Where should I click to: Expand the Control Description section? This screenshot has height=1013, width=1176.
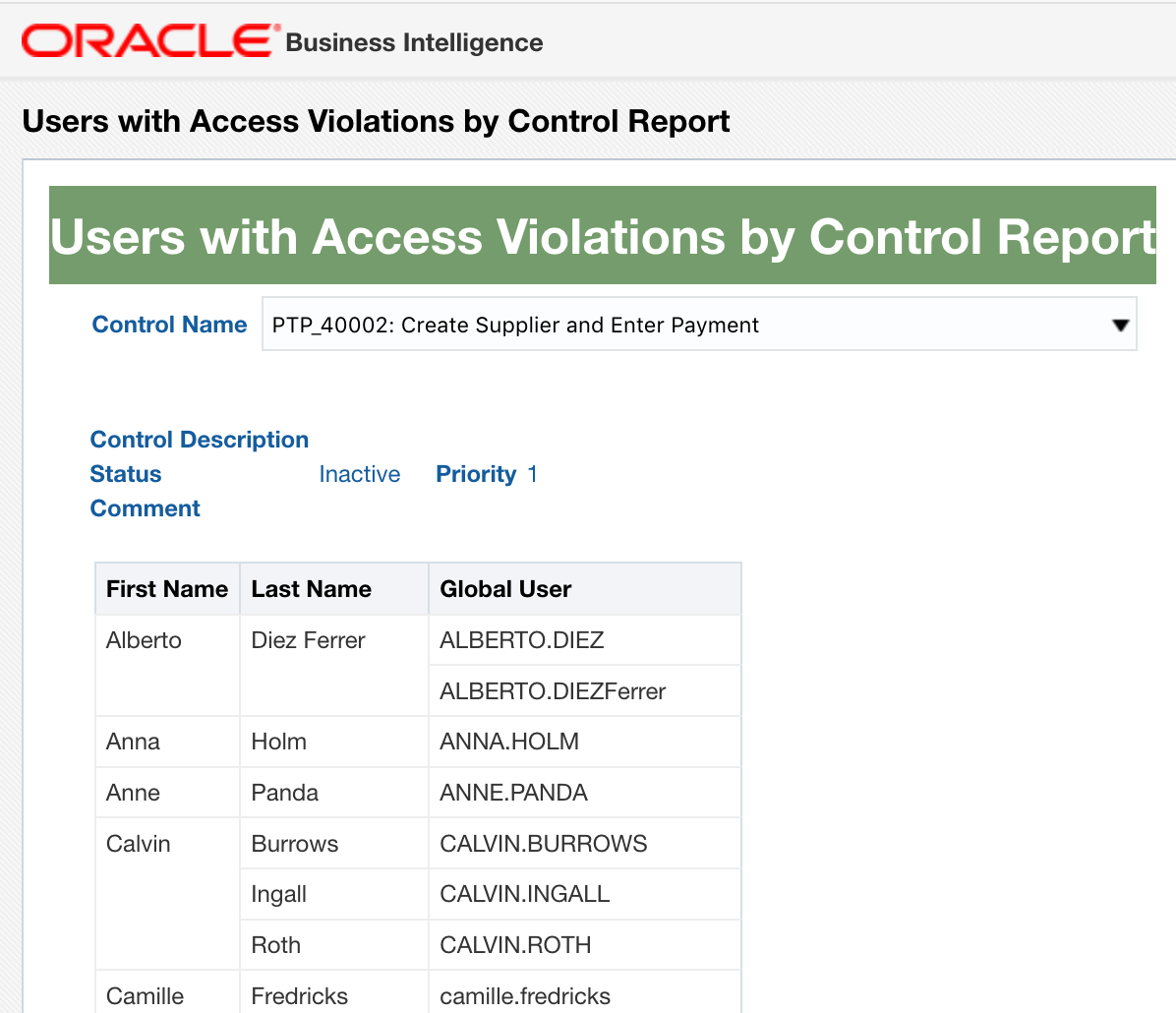pyautogui.click(x=199, y=440)
